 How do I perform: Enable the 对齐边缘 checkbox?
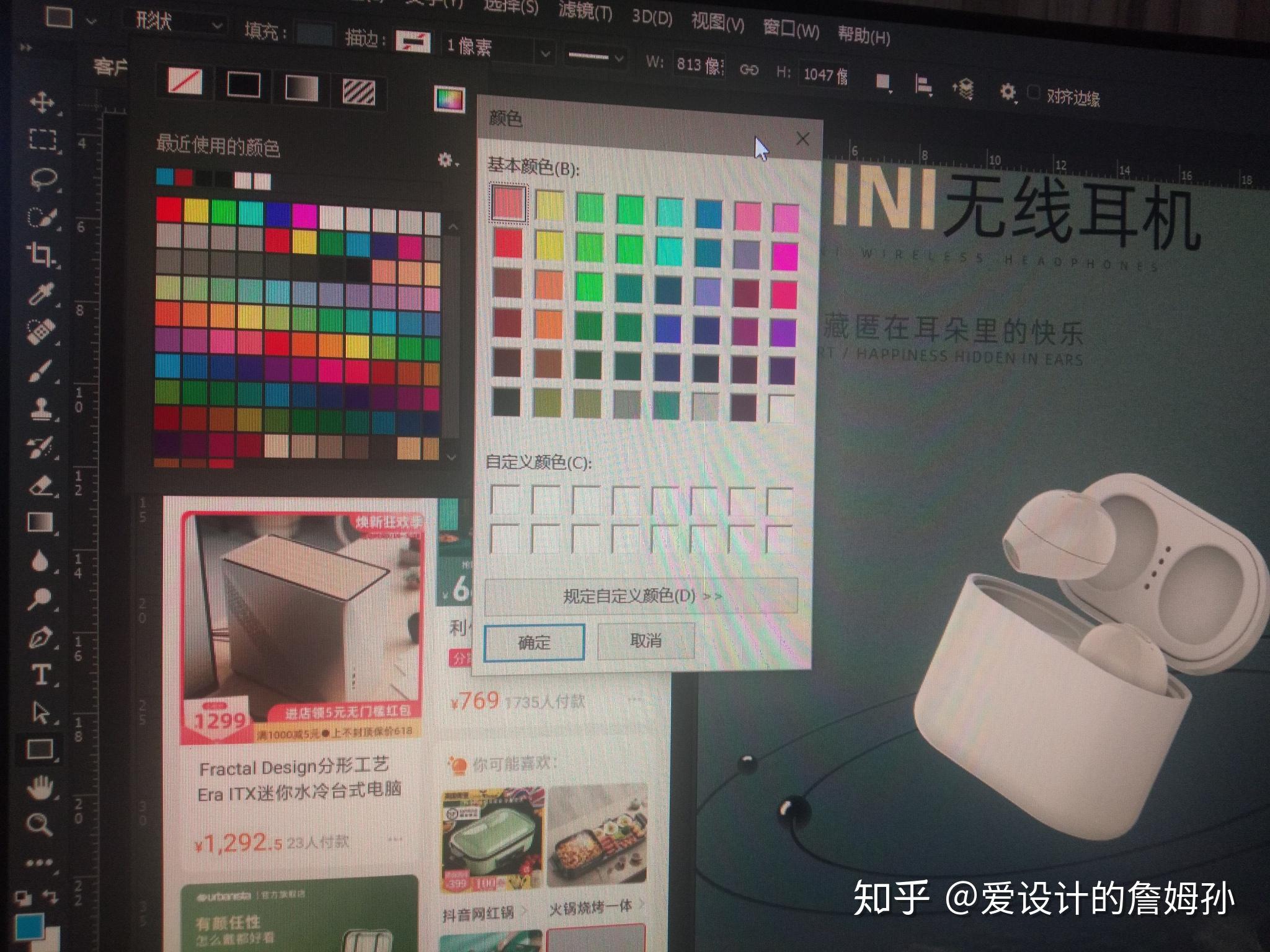pos(1033,92)
